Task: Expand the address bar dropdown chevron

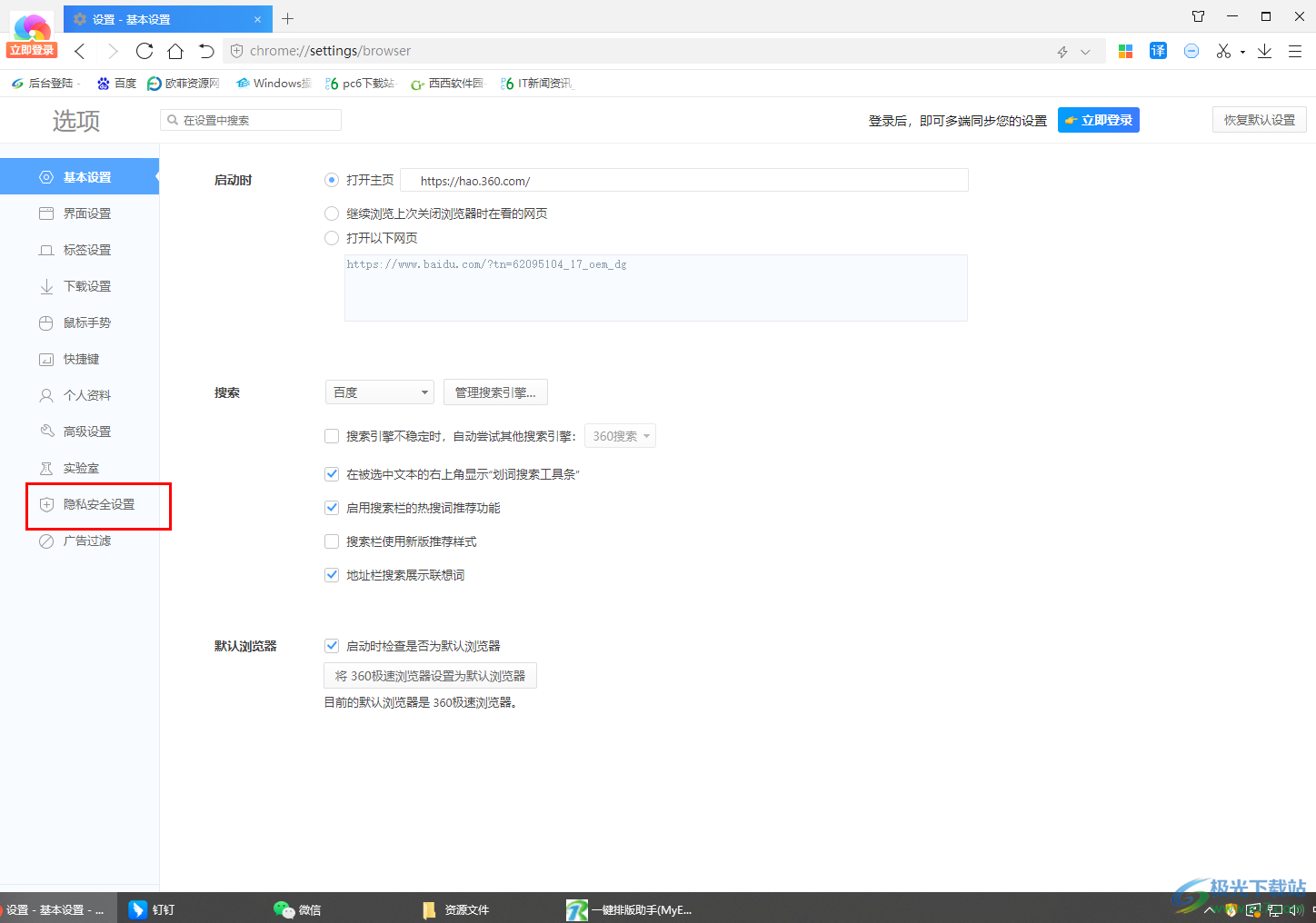Action: point(1085,52)
